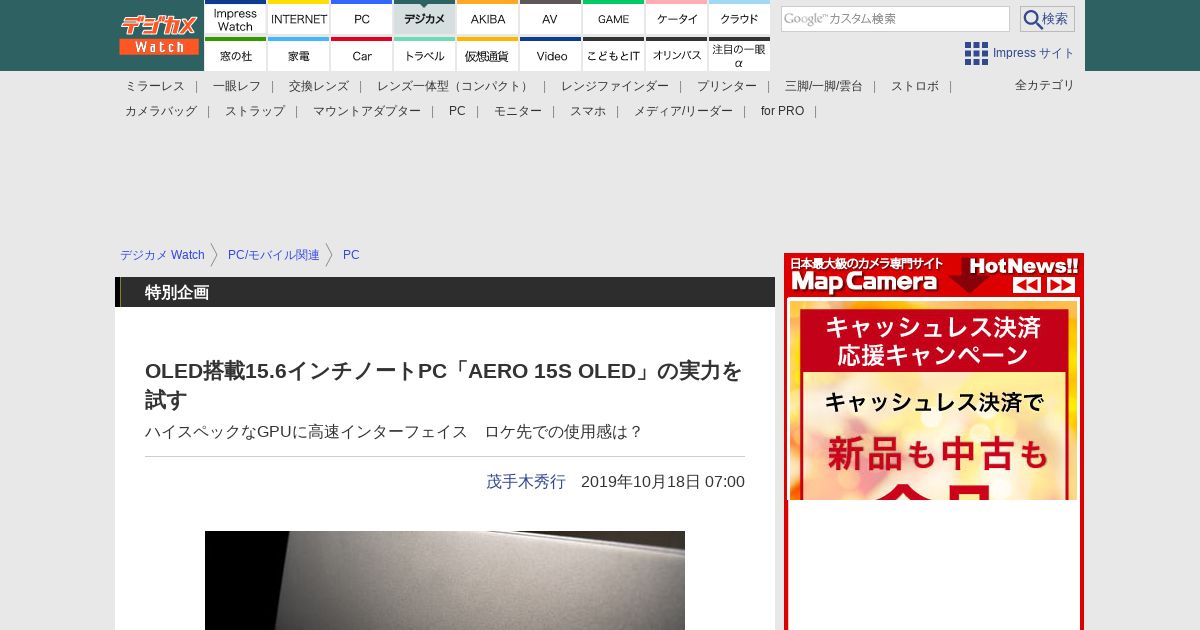This screenshot has width=1200, height=630.
Task: Show 全カテゴリ list
Action: 1044,85
